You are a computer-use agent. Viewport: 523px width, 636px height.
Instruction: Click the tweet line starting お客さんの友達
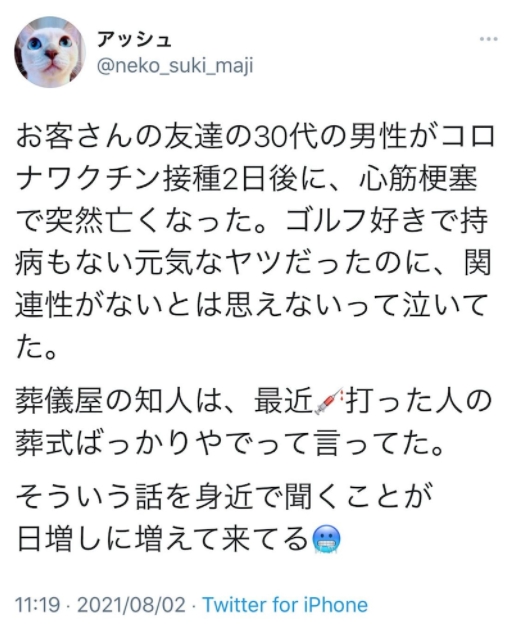[256, 136]
